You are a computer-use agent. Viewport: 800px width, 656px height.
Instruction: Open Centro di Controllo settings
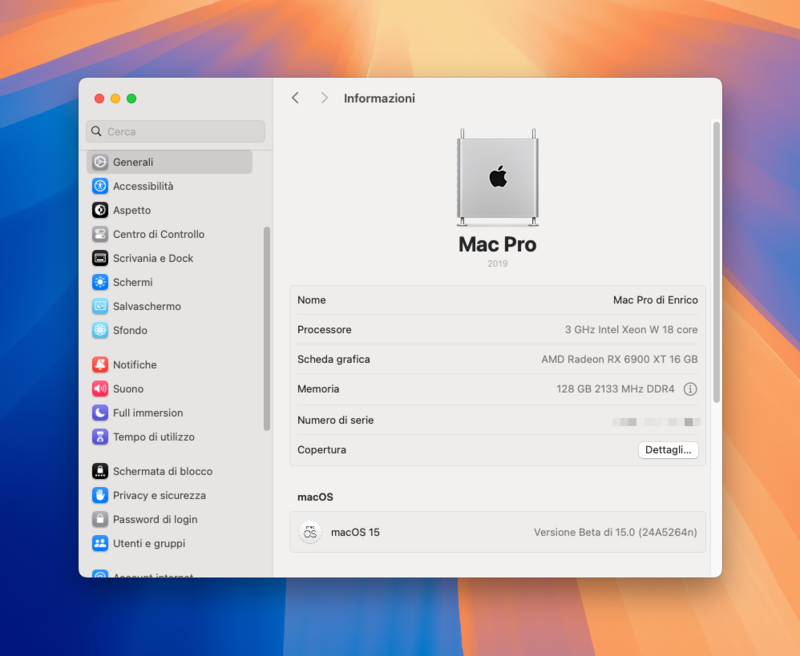point(158,234)
